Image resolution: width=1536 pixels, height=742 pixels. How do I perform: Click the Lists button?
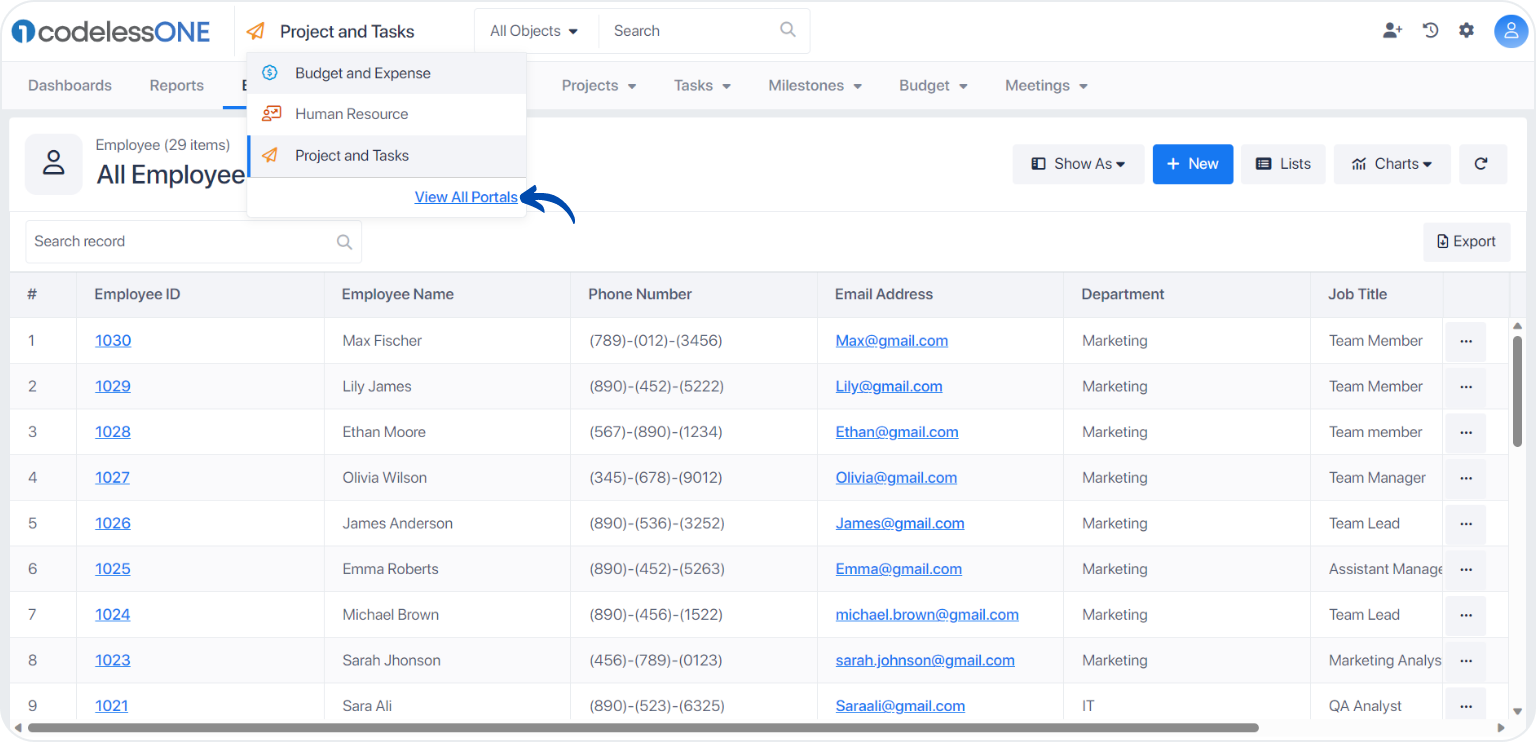click(1283, 164)
